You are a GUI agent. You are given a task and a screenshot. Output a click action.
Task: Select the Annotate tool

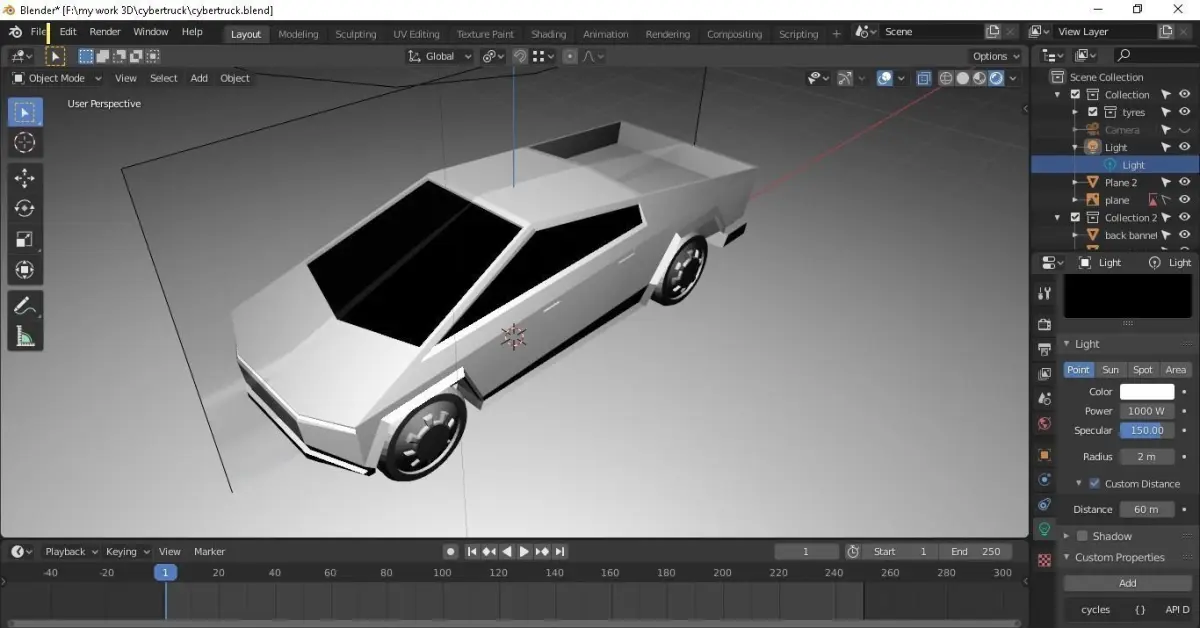tap(25, 306)
